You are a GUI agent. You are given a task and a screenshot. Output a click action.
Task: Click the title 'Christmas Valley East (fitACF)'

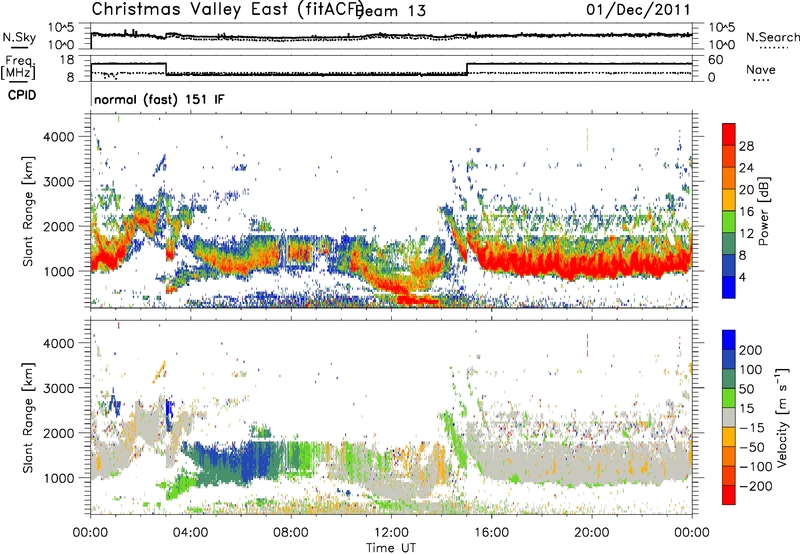(x=227, y=10)
